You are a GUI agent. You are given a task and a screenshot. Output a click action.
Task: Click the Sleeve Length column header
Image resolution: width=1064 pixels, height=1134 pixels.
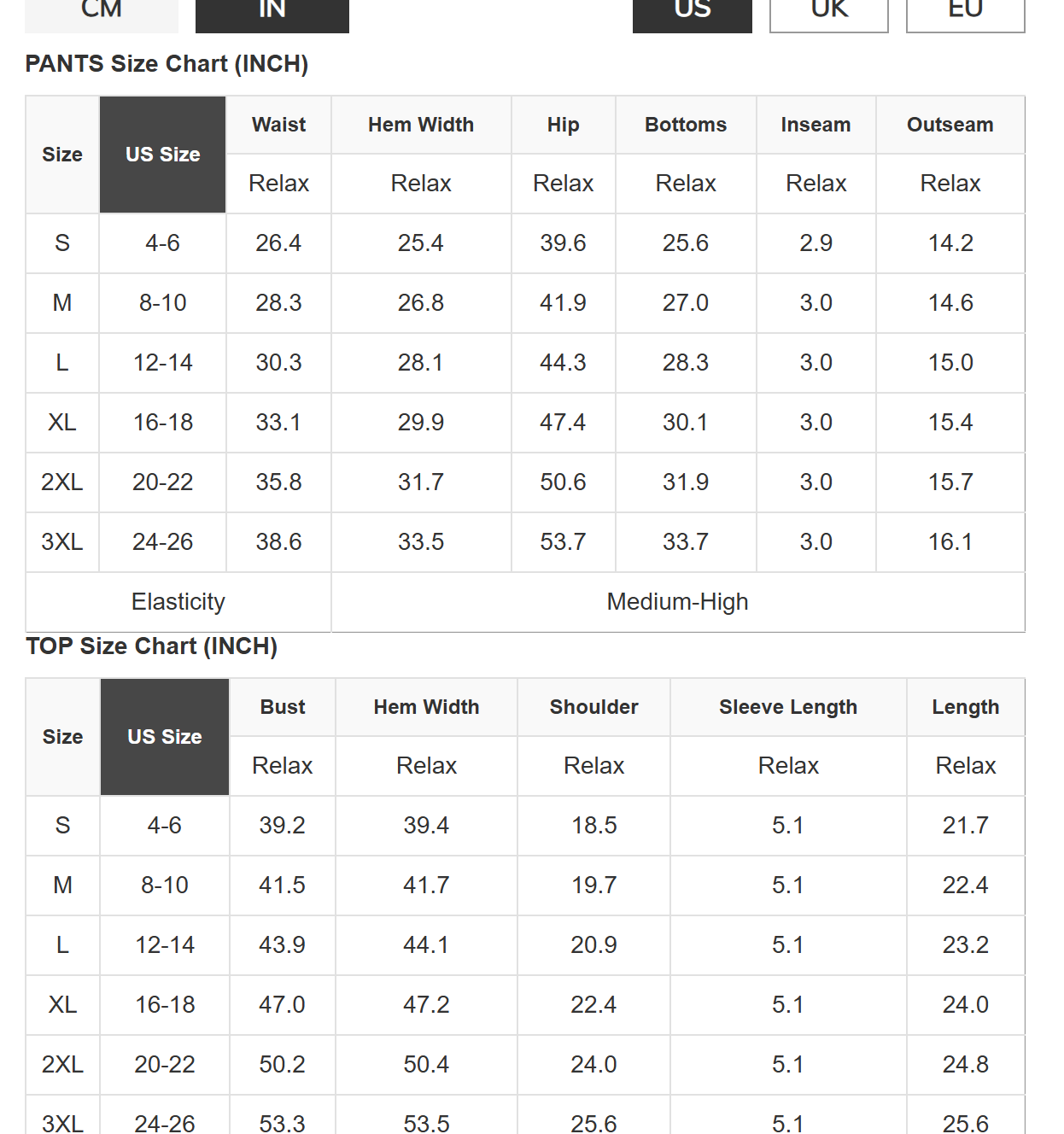788,707
